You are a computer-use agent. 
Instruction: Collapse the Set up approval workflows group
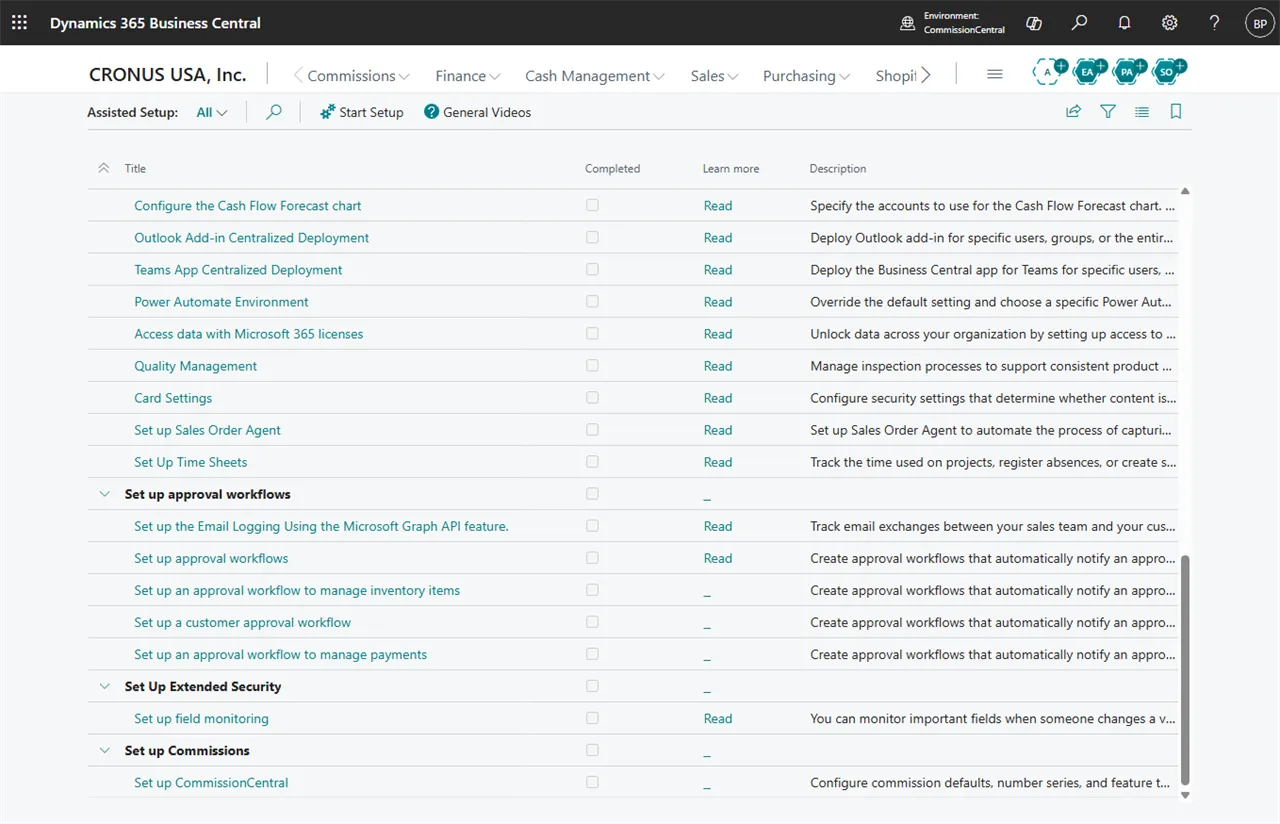coord(104,494)
